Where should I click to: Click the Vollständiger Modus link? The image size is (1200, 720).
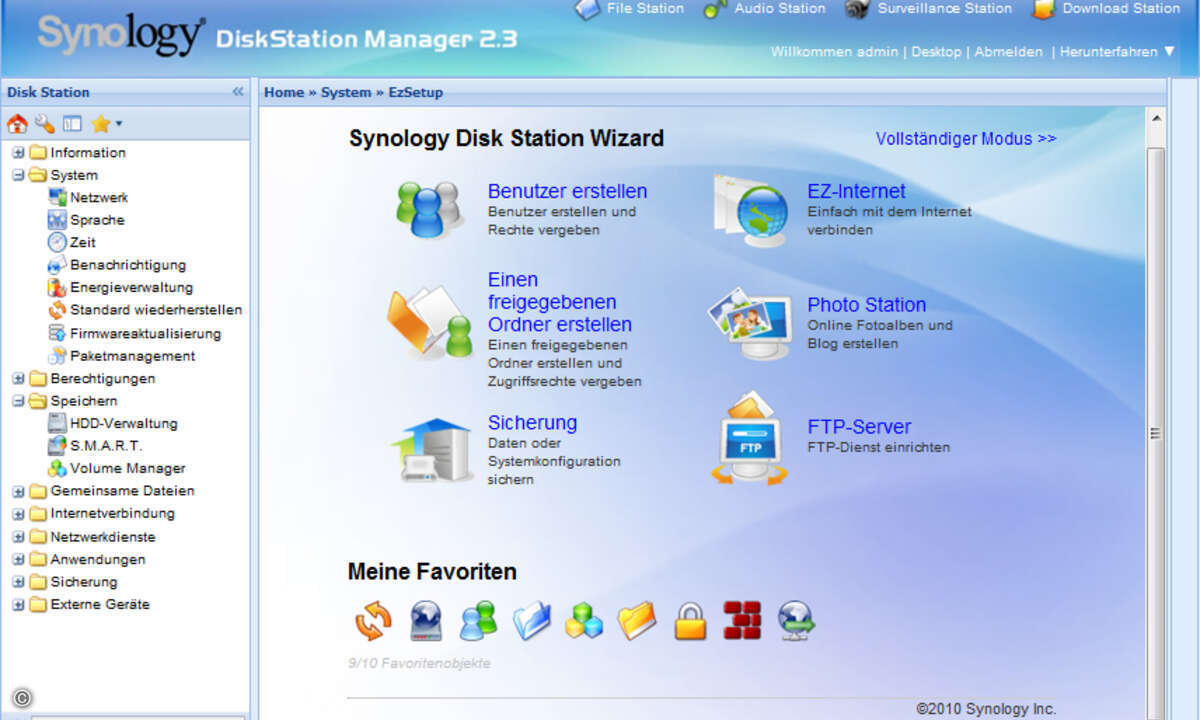pos(966,139)
